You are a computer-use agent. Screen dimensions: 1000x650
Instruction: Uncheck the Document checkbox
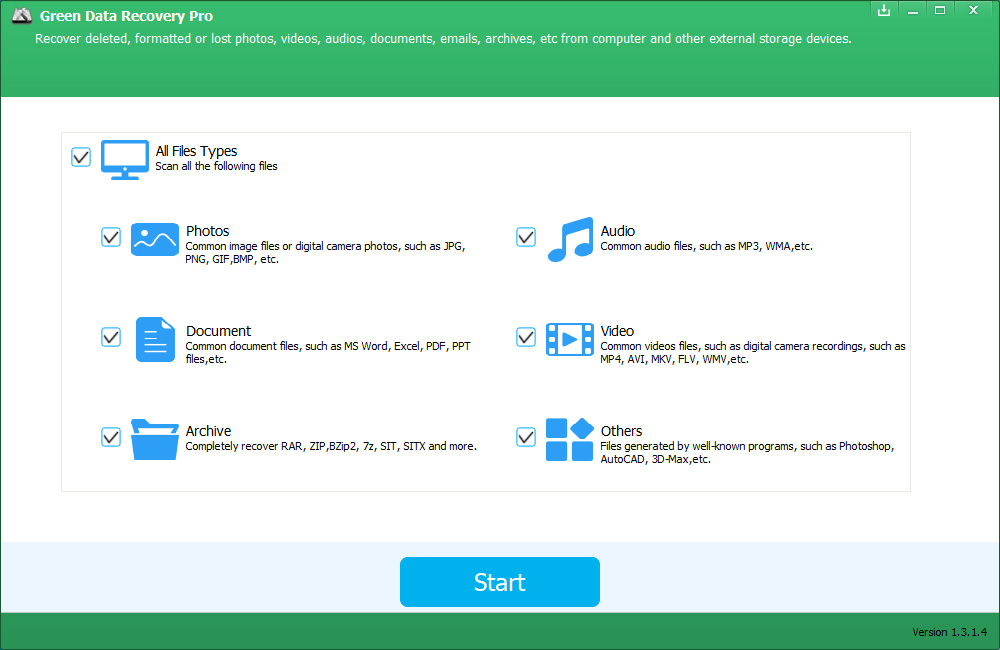111,337
